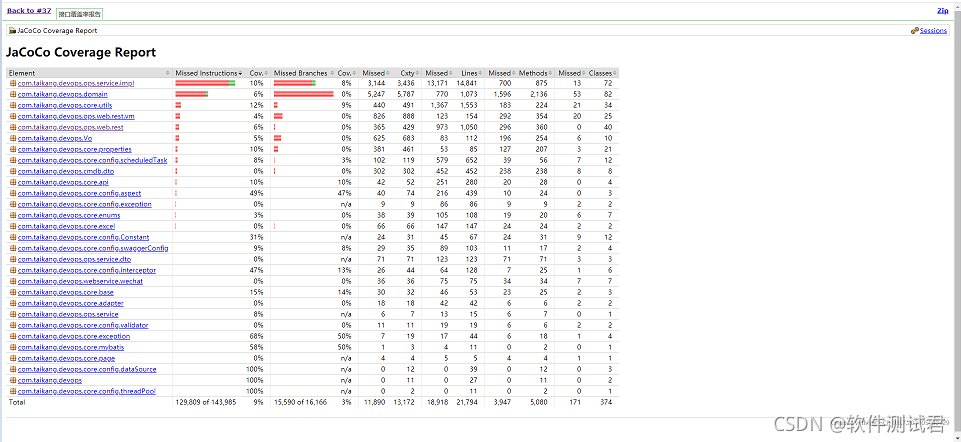Sort by Lines column header
Screen dimensions: 961x442
pos(469,73)
